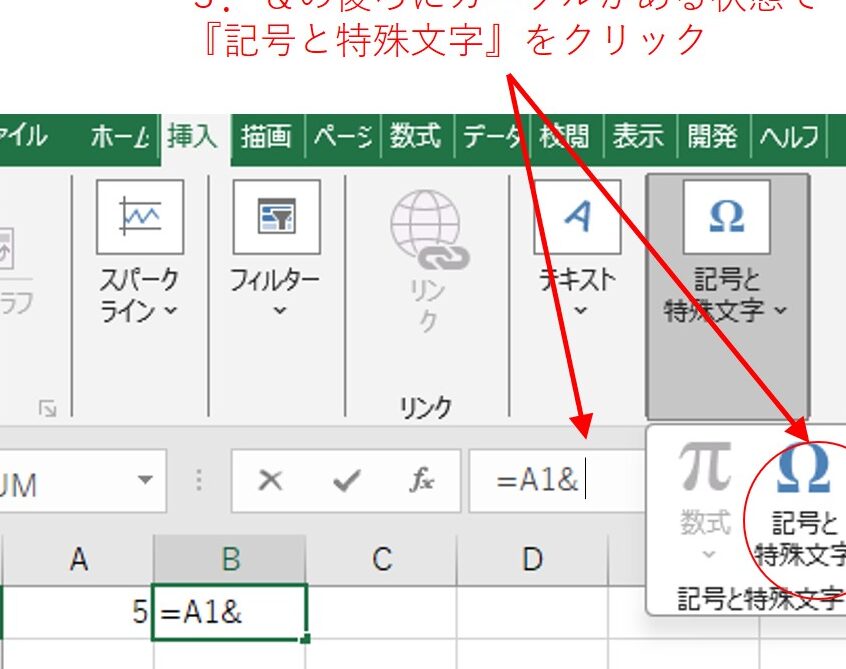
Task: Click the Text (テキスト) icon
Action: coord(576,217)
